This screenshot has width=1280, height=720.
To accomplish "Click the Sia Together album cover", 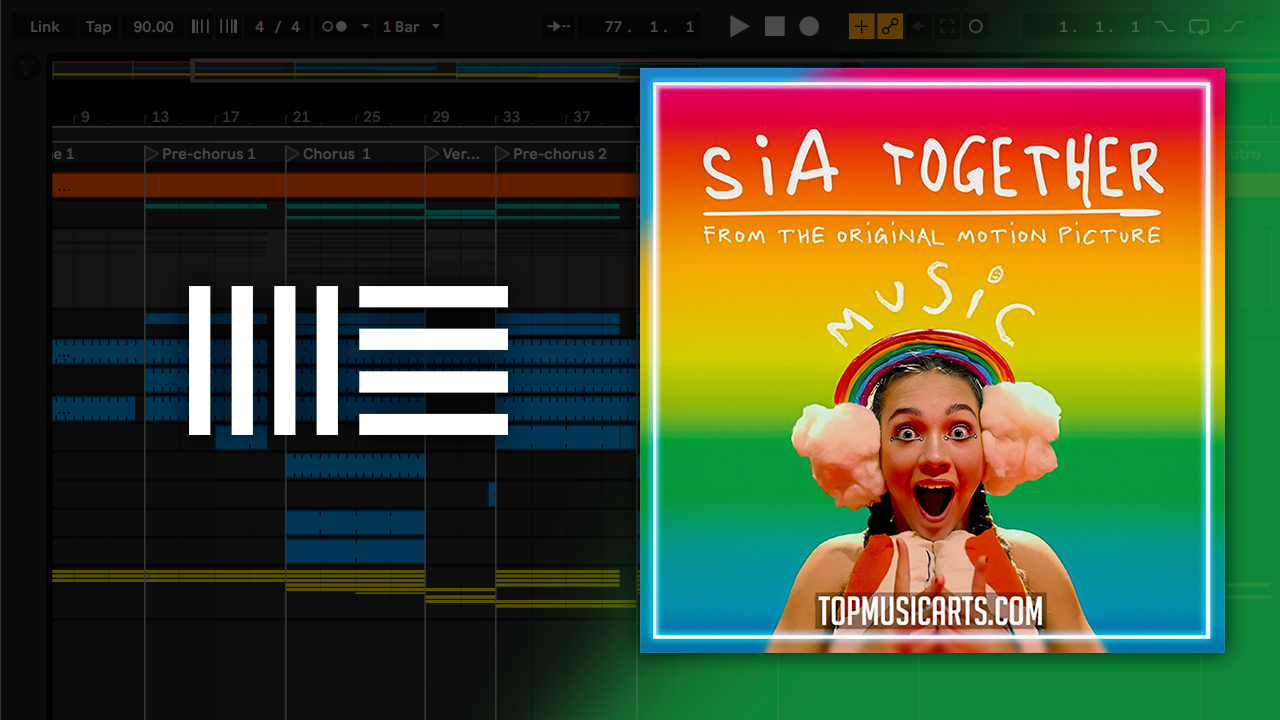I will coord(932,360).
